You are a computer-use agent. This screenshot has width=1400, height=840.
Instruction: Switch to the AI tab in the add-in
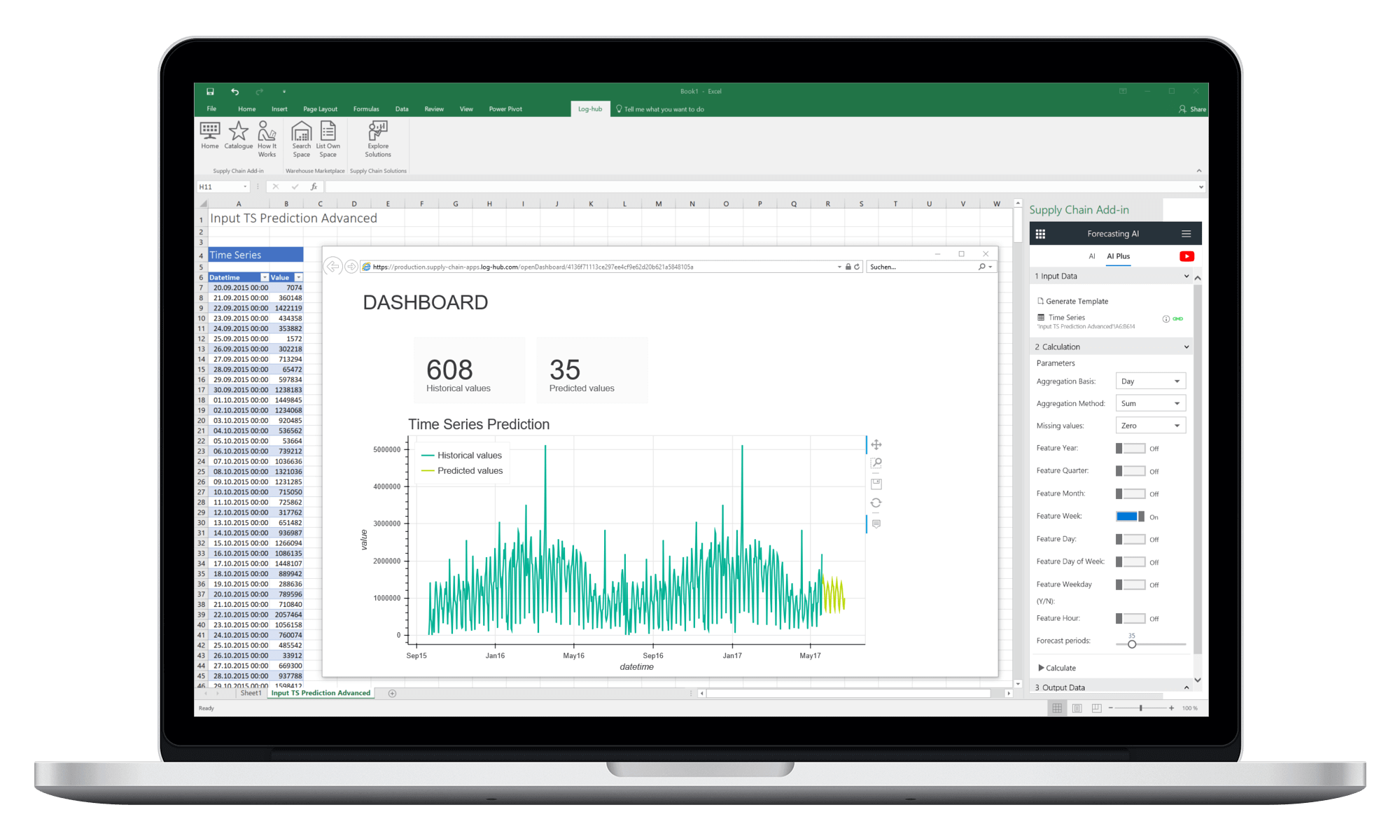click(x=1091, y=256)
